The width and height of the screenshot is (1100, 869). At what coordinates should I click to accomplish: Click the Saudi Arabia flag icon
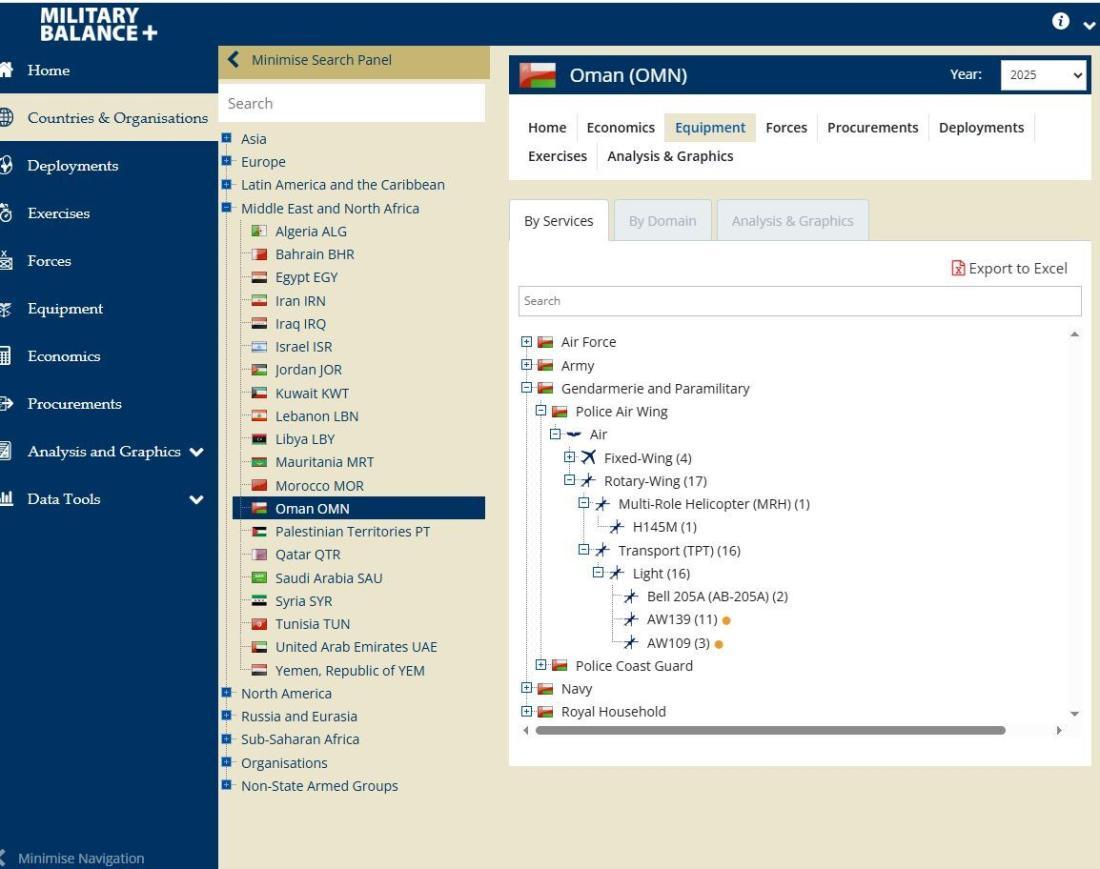tap(260, 578)
